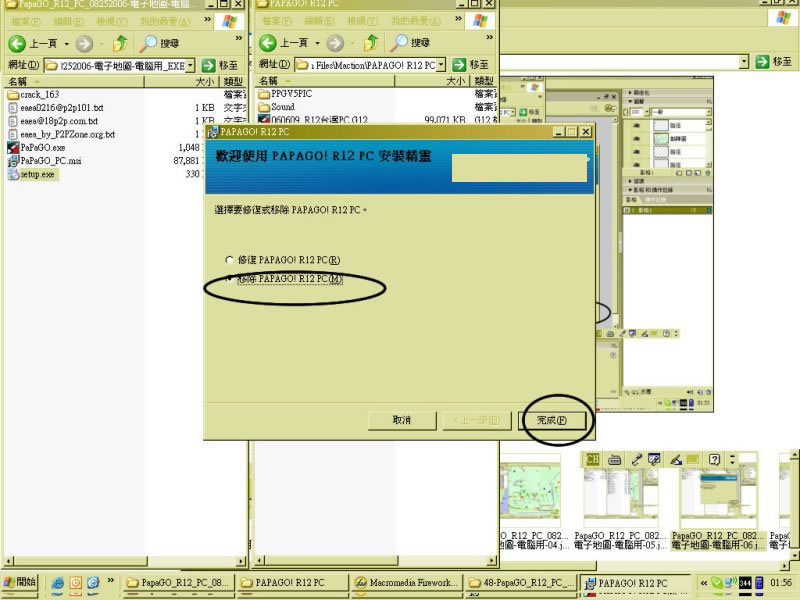This screenshot has width=800, height=600.
Task: Go up one folder in left Explorer window
Action: coord(120,43)
